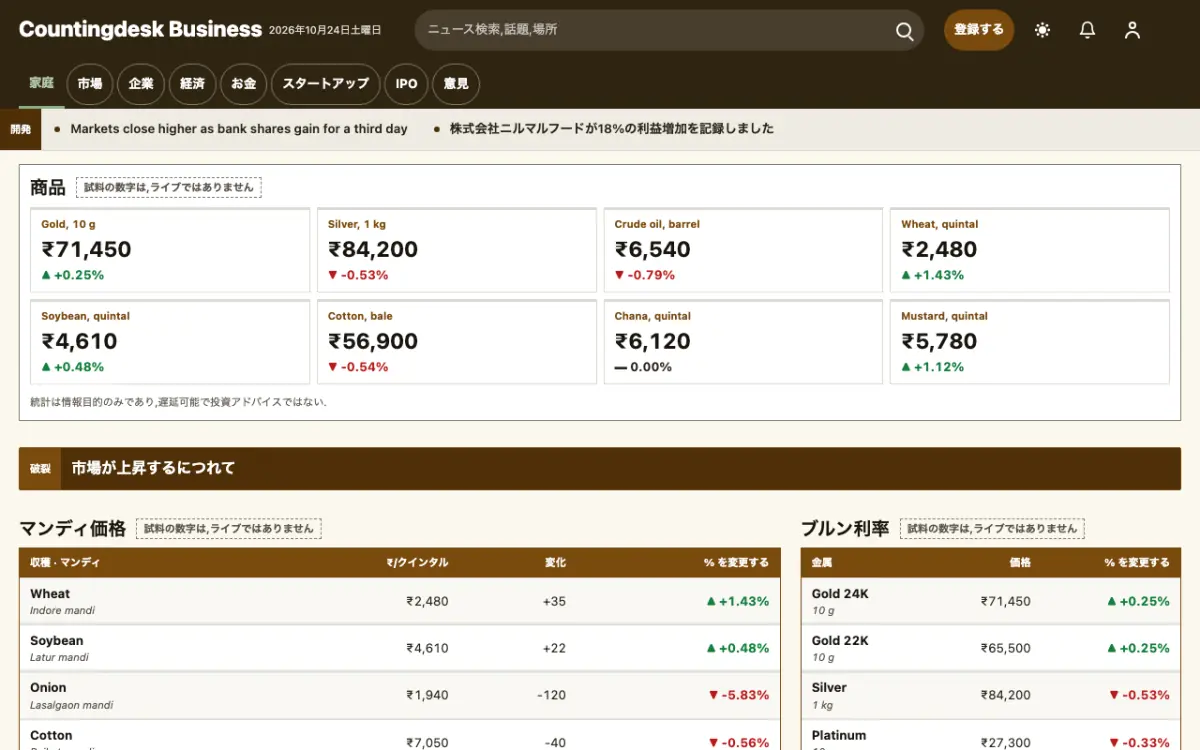Viewport: 1200px width, 750px height.
Task: Click the 変化 column header
Action: [x=555, y=563]
